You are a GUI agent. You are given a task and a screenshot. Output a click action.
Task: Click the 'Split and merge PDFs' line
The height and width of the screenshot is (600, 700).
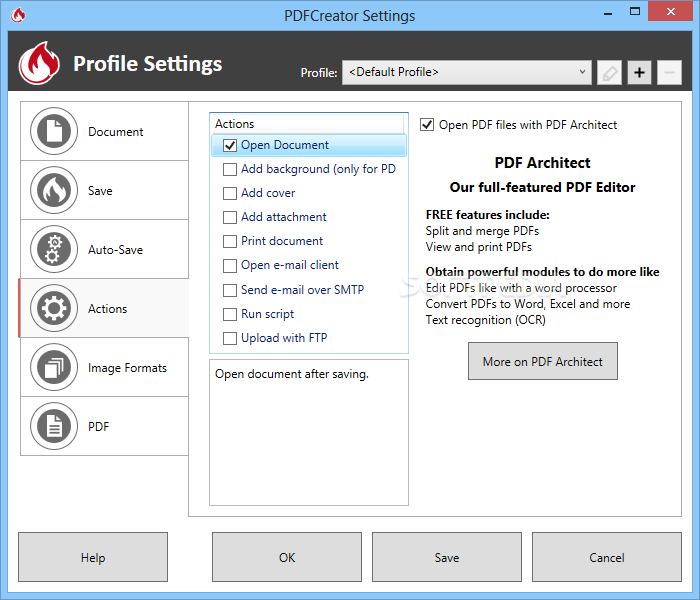(482, 231)
